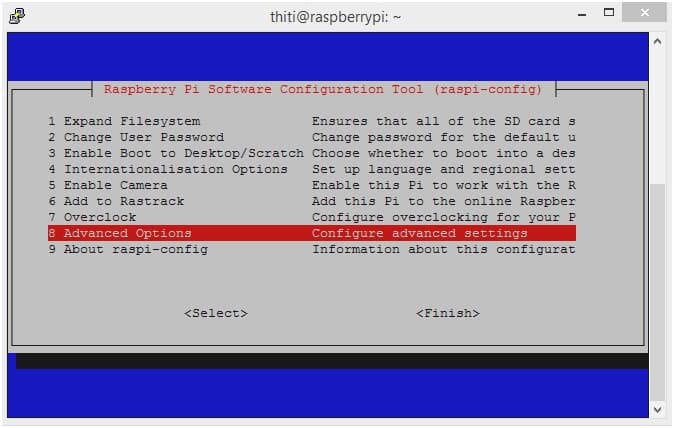
Task: Close the thiti@raspberrypi window
Action: [x=644, y=12]
